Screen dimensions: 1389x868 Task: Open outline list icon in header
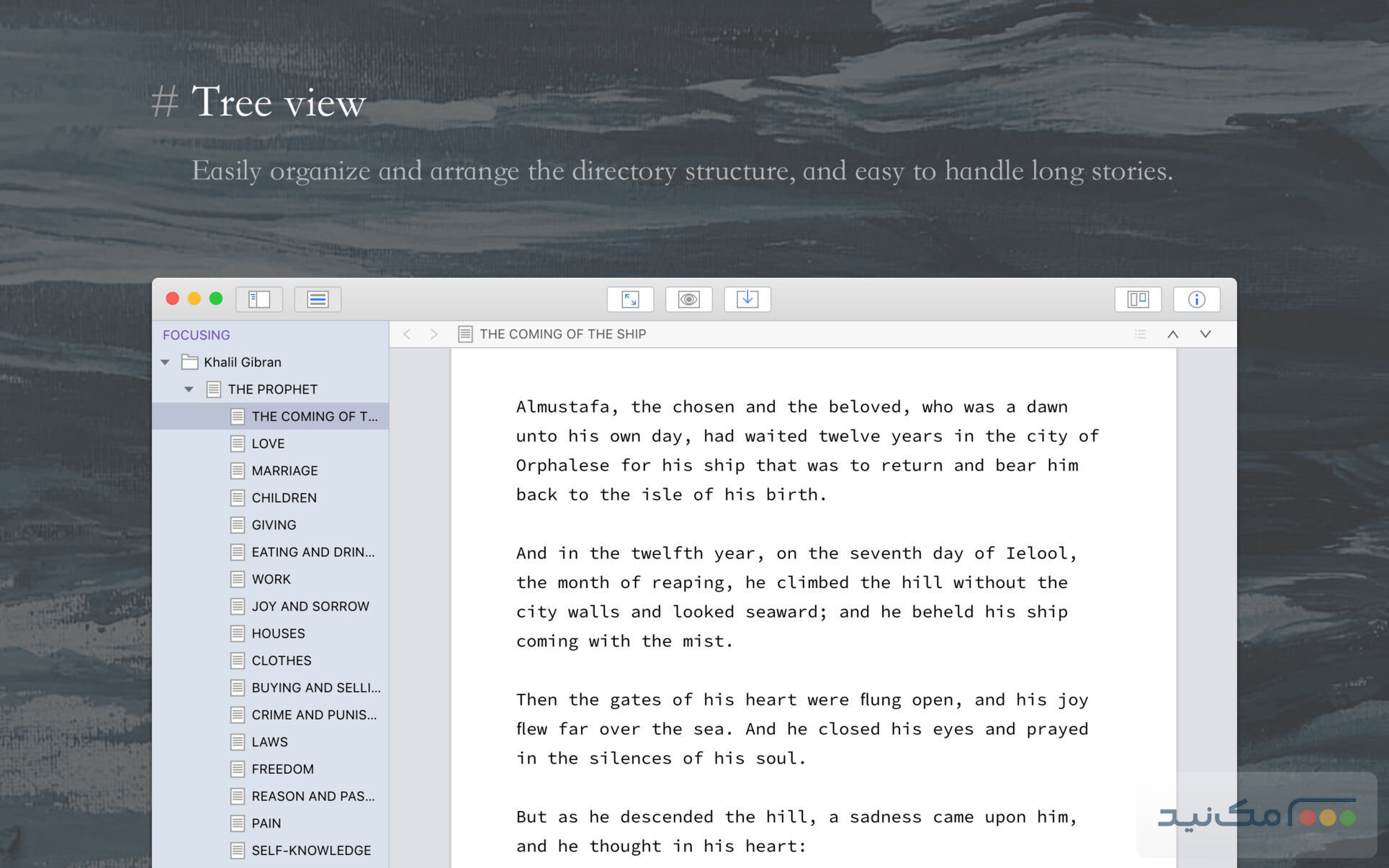point(1140,334)
